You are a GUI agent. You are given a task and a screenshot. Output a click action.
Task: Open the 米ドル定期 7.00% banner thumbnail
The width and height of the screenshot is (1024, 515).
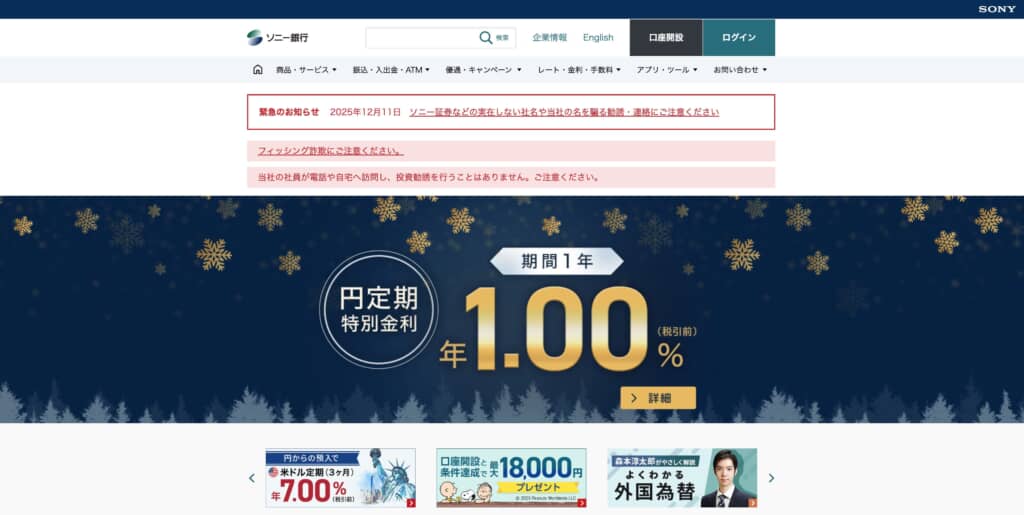coord(340,478)
